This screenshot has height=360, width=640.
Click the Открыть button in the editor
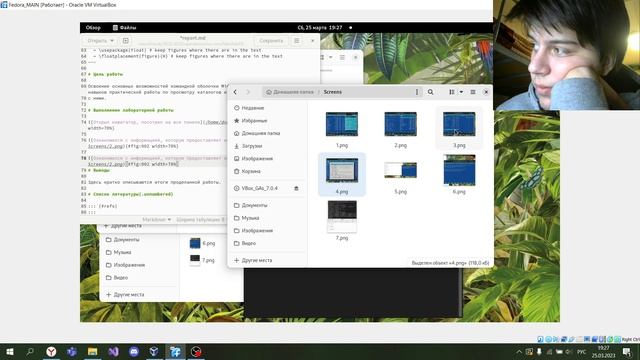coord(96,40)
